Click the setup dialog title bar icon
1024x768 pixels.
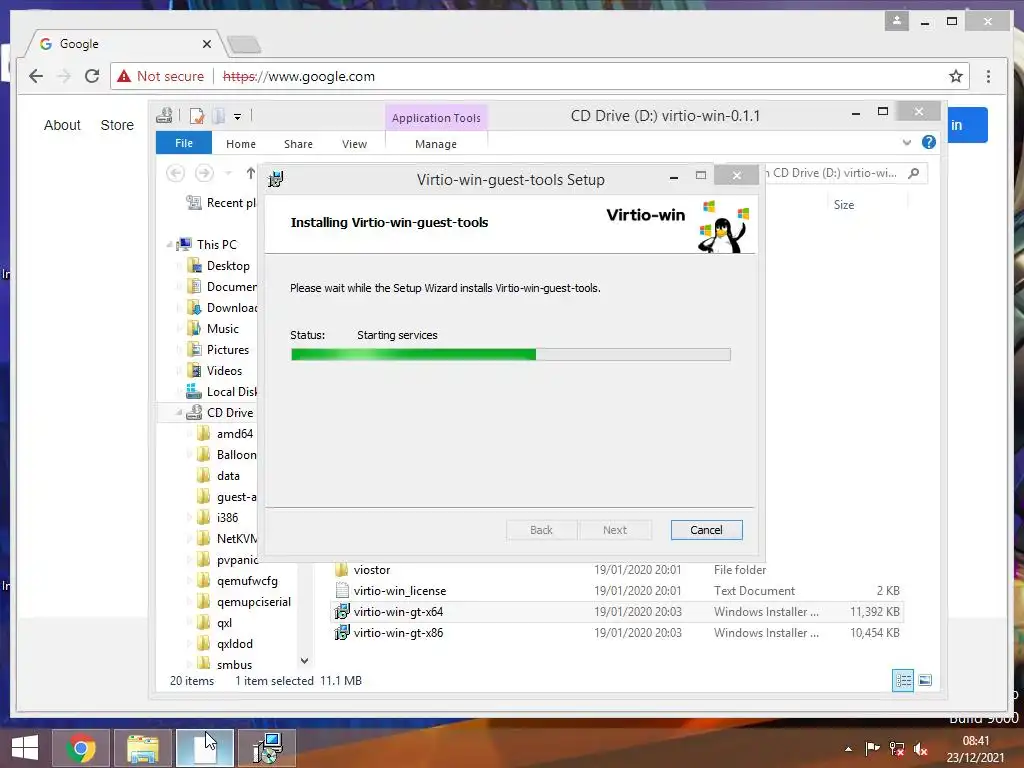click(x=276, y=179)
